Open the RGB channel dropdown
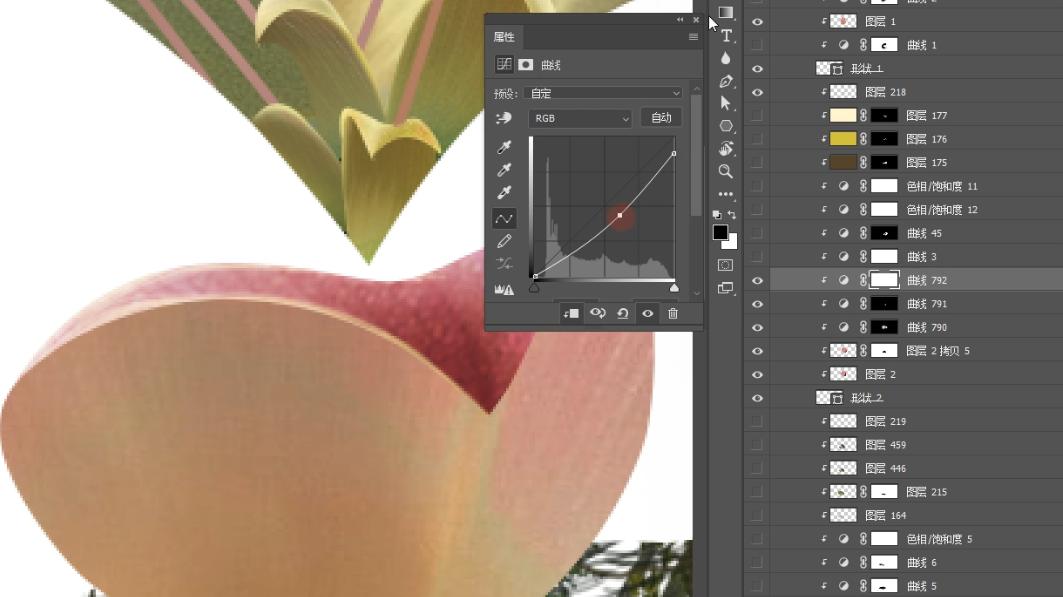Image resolution: width=1063 pixels, height=597 pixels. coord(581,118)
